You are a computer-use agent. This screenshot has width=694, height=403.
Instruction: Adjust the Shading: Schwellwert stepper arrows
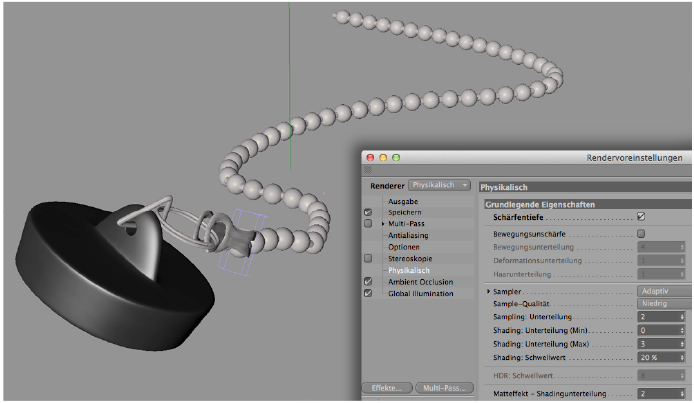(682, 357)
